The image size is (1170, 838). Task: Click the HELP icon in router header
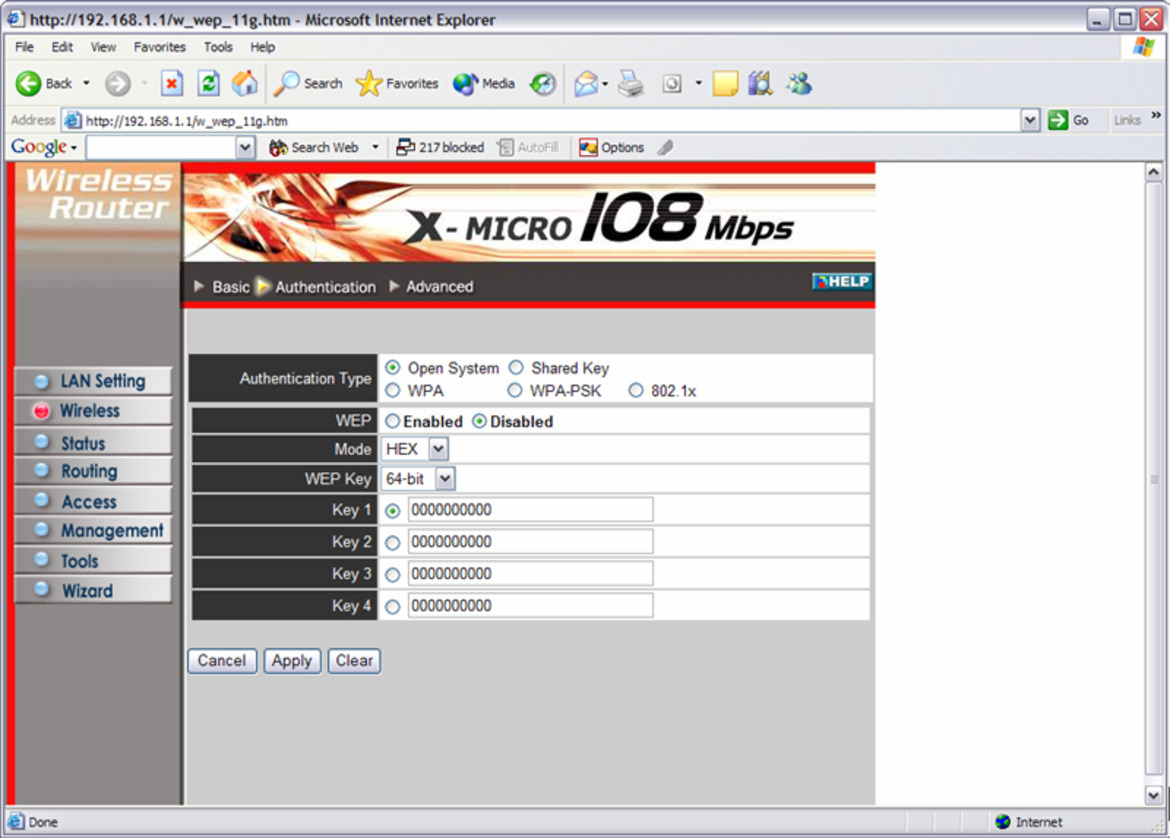tap(842, 281)
